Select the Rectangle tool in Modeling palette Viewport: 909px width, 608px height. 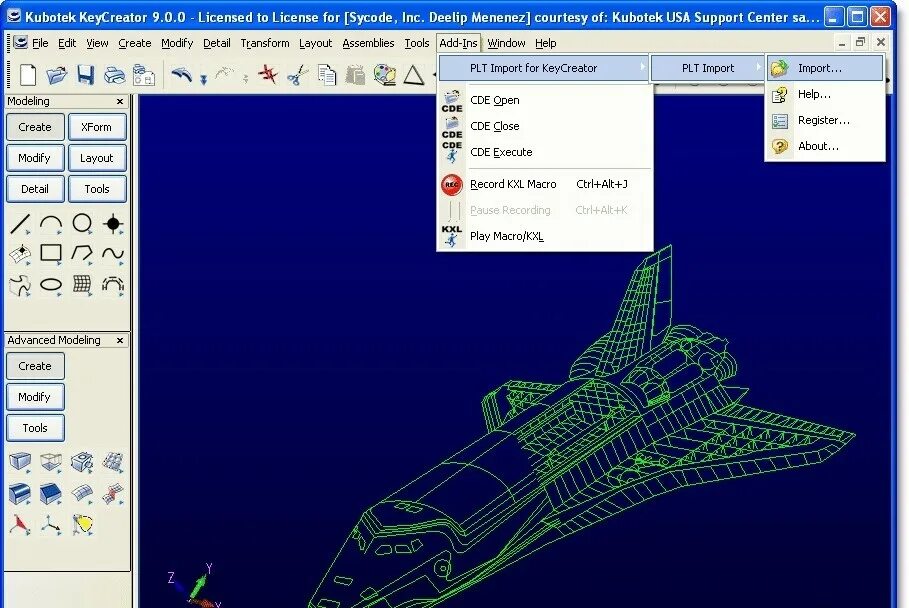[51, 253]
